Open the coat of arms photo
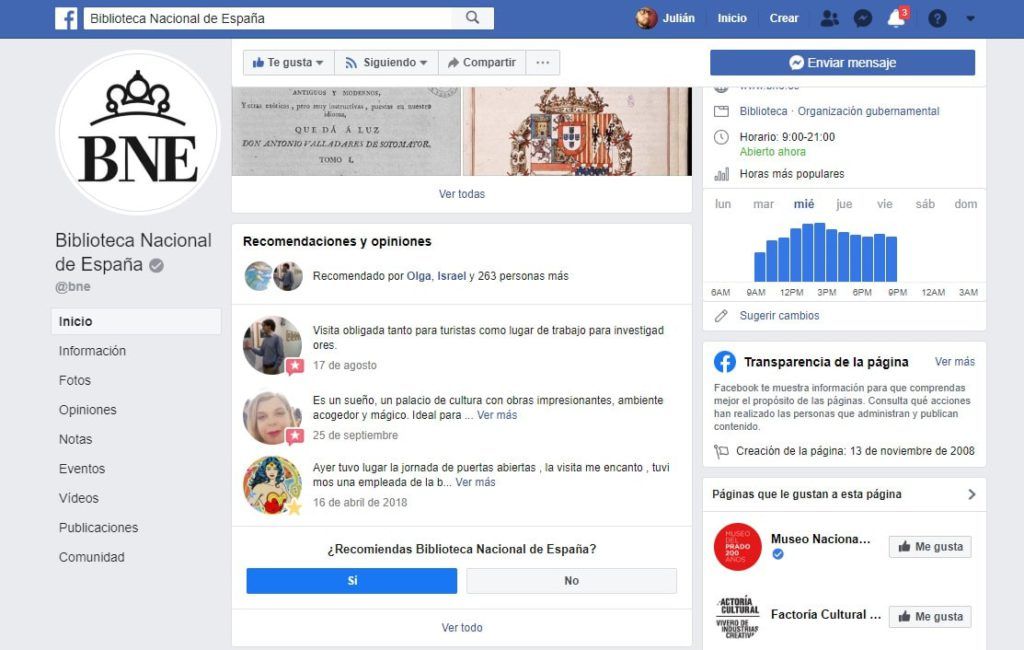Image resolution: width=1024 pixels, height=650 pixels. pyautogui.click(x=577, y=131)
